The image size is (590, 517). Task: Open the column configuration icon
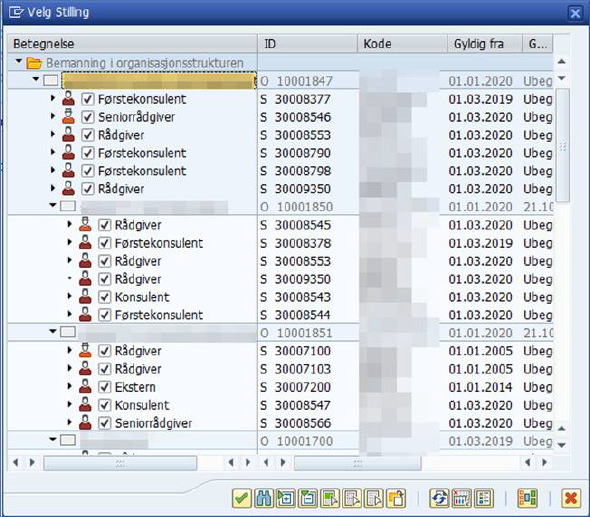point(462,499)
